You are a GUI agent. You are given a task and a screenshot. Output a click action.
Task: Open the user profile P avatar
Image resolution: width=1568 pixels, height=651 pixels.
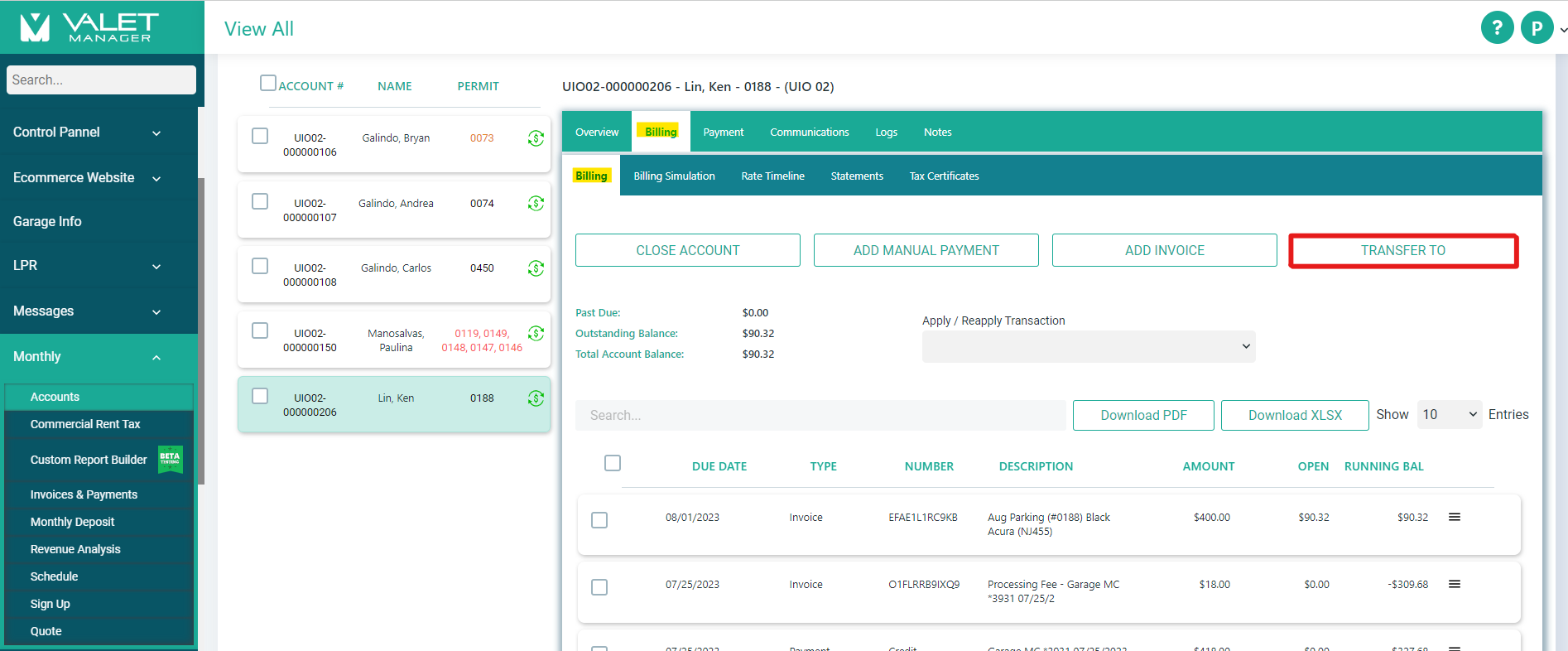click(1537, 28)
